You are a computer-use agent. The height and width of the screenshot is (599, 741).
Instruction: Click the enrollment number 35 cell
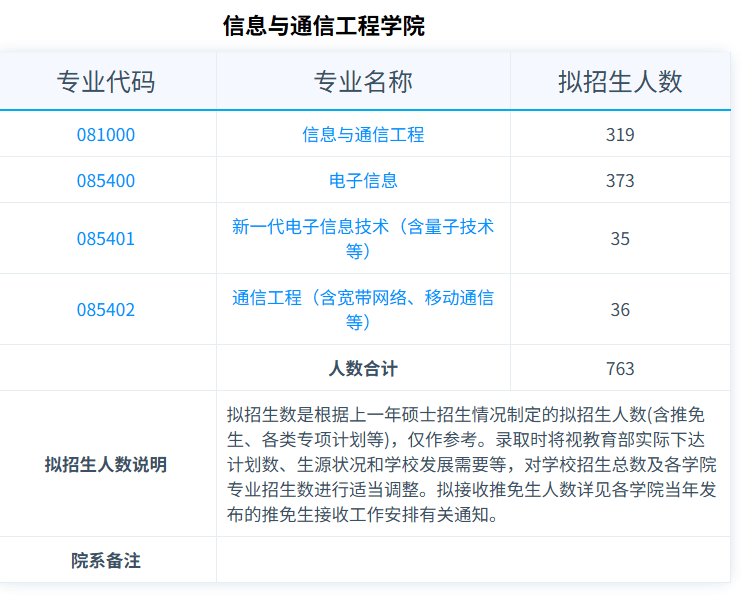point(620,239)
